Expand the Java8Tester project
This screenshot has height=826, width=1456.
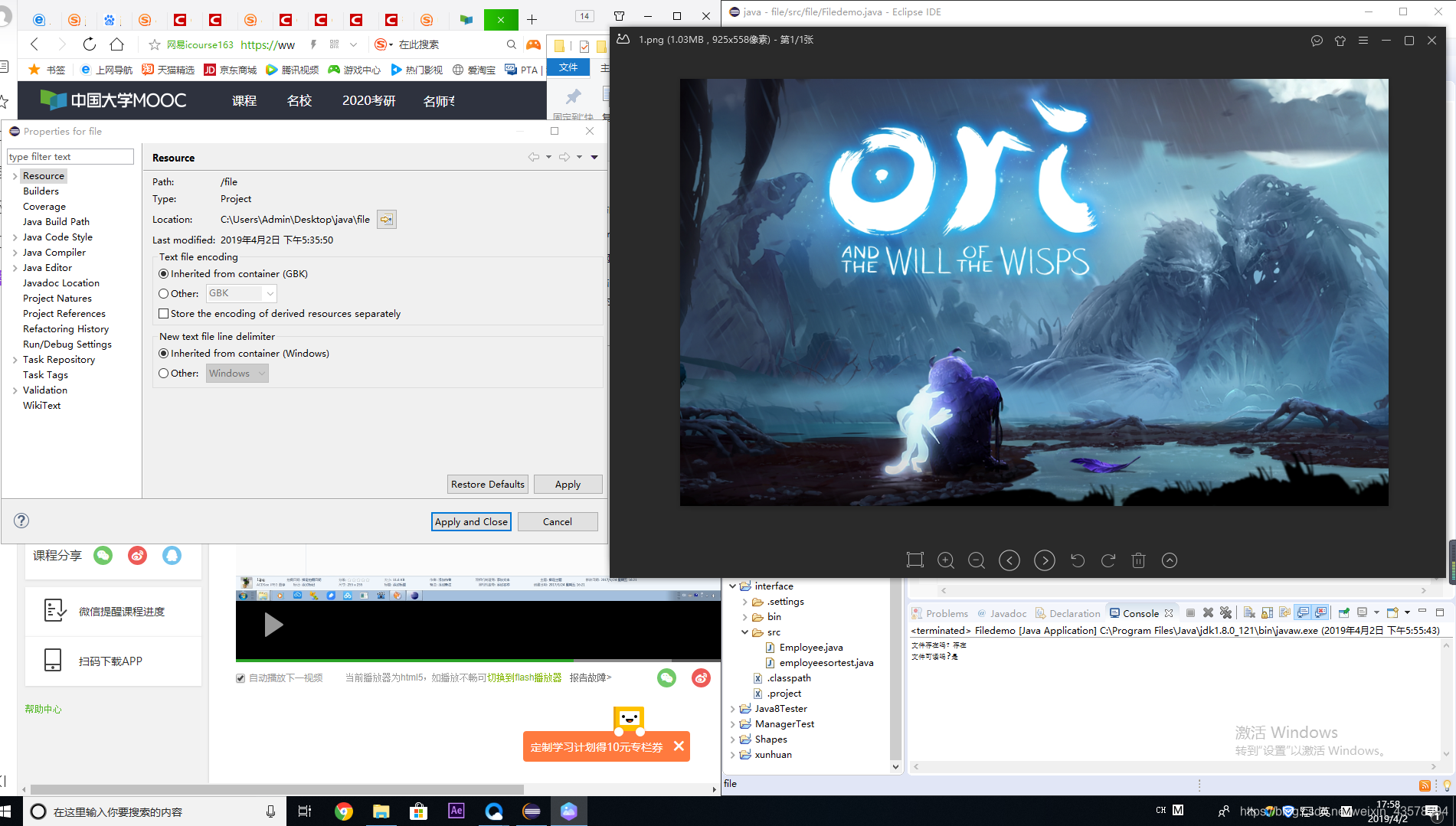pyautogui.click(x=732, y=709)
